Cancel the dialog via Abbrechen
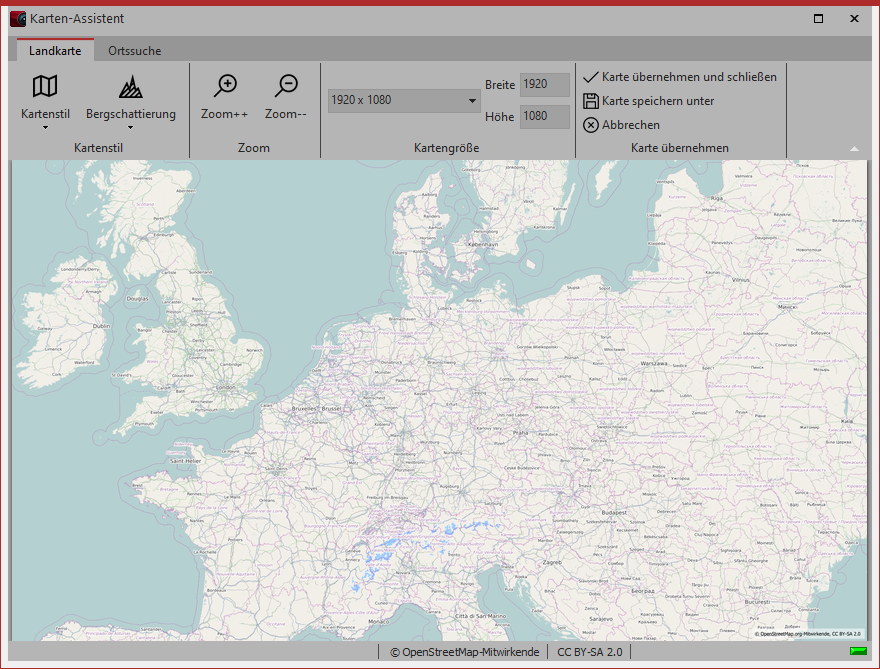Screen dimensions: 880x669 click(633, 125)
